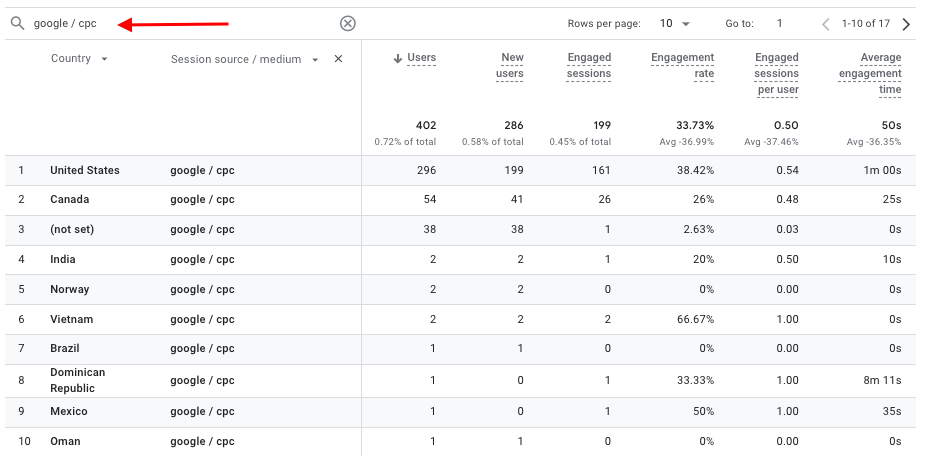Click the Go to page number field
Viewport: 925px width, 456px height.
point(780,24)
